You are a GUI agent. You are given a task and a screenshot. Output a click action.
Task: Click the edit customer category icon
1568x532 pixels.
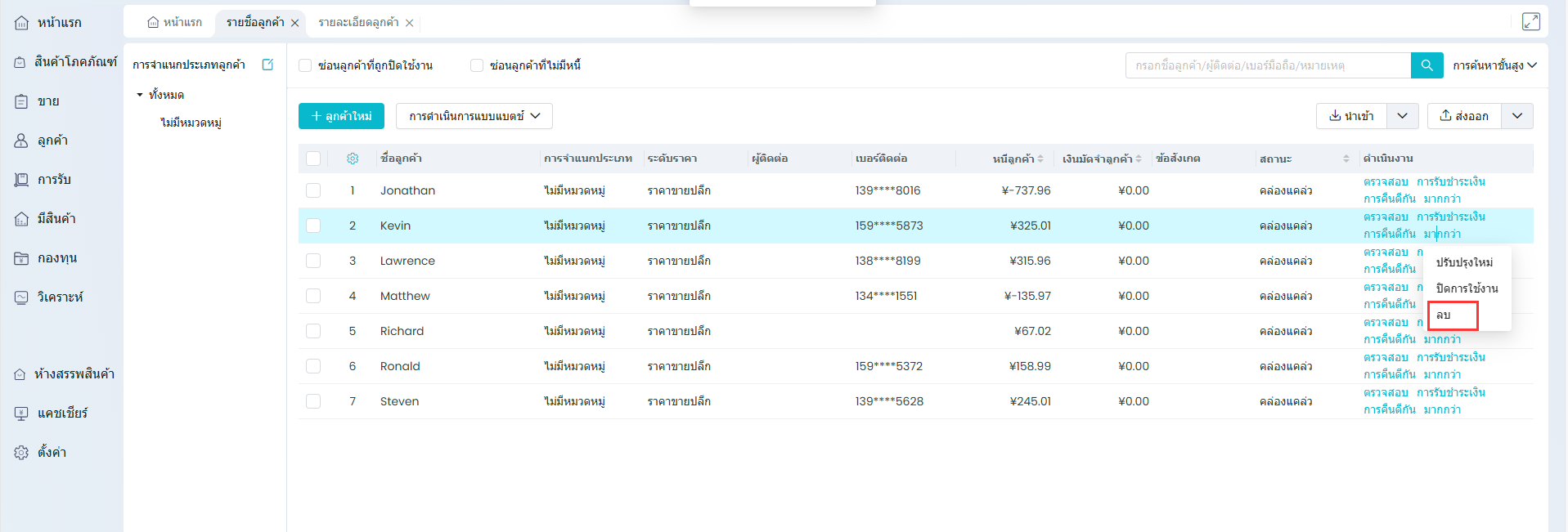(267, 65)
